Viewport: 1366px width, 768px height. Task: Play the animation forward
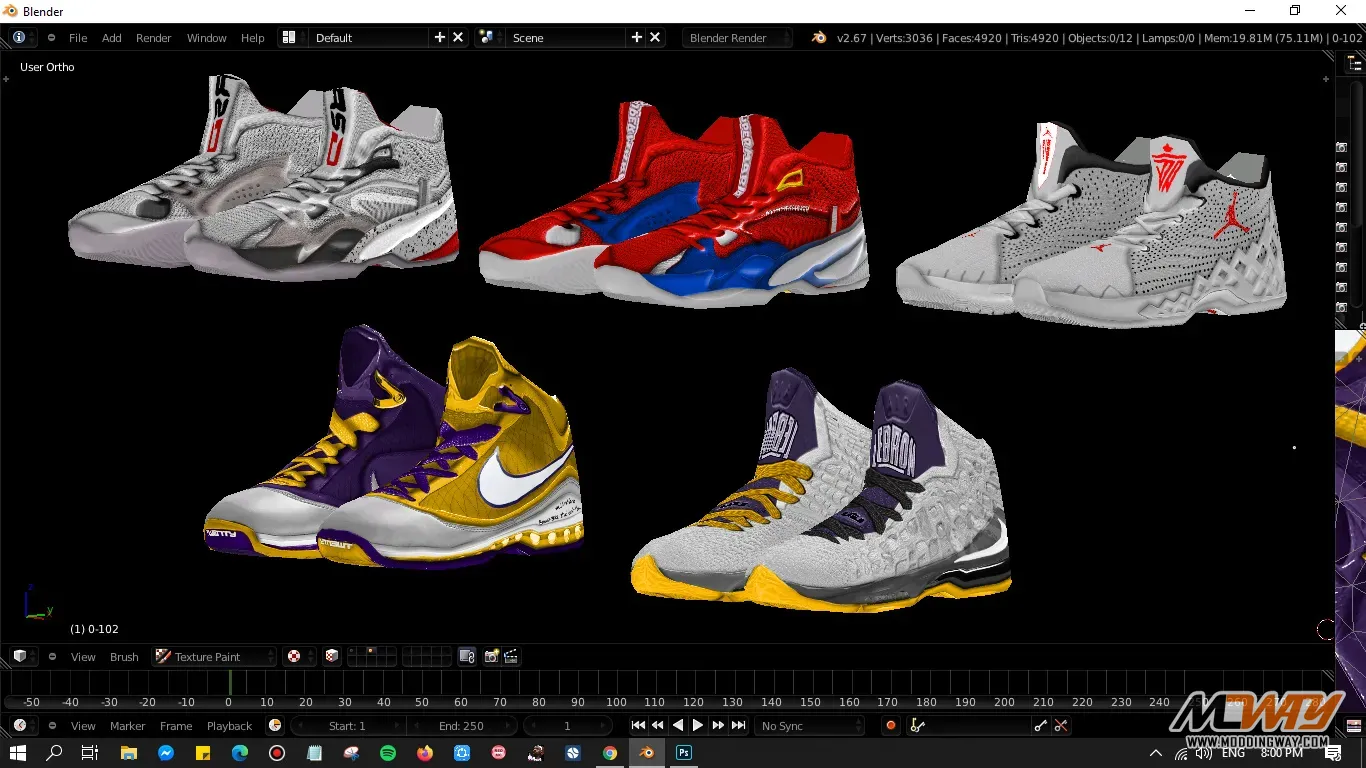[698, 726]
